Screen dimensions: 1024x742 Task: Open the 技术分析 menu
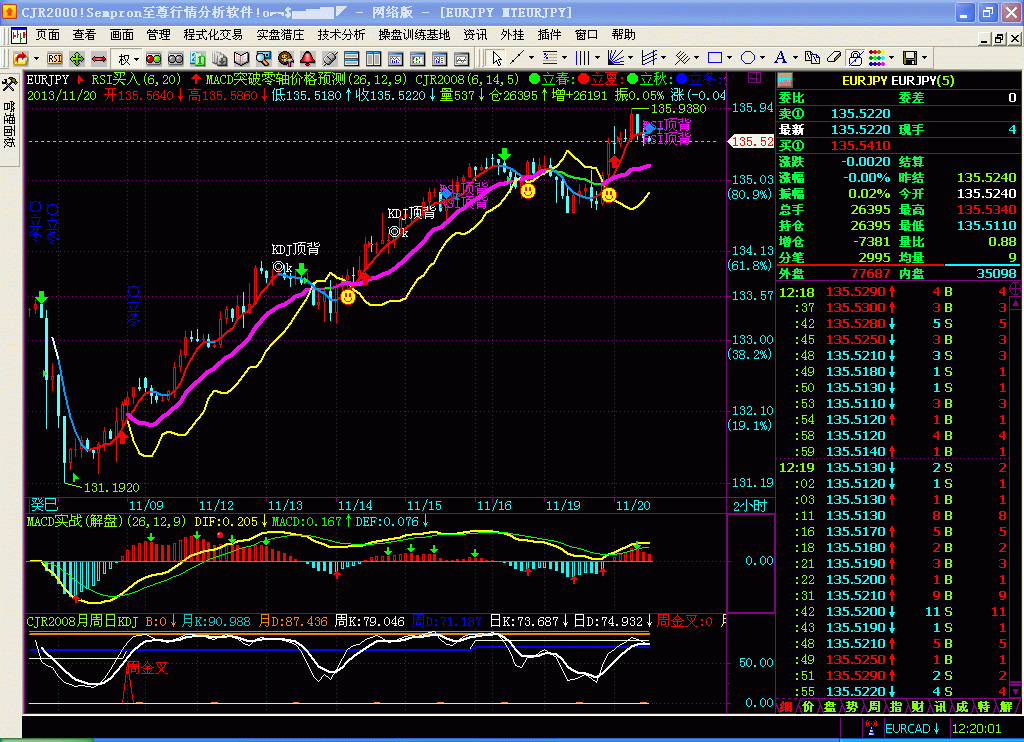click(x=341, y=34)
